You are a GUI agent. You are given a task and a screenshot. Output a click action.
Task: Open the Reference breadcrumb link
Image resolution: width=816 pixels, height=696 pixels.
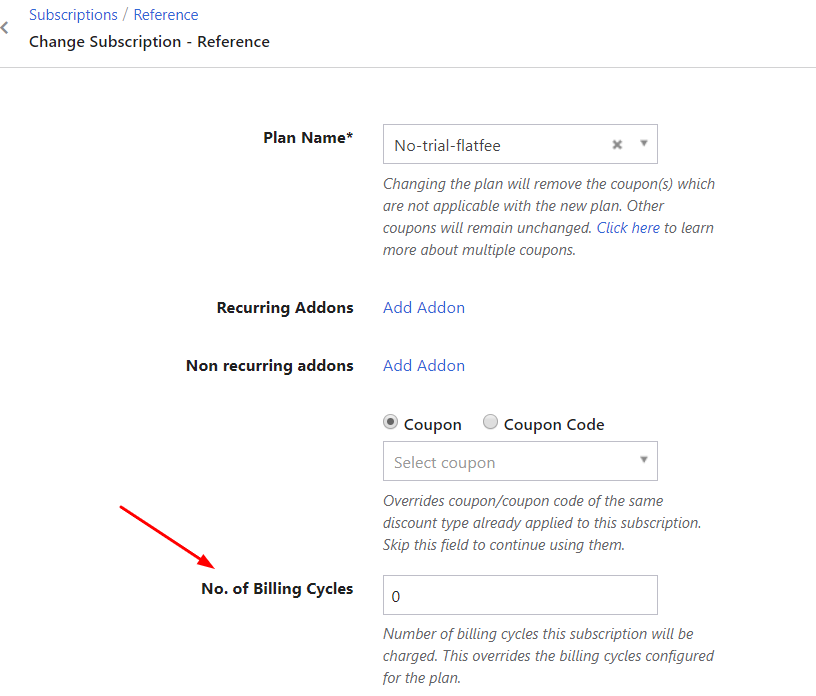click(x=166, y=15)
